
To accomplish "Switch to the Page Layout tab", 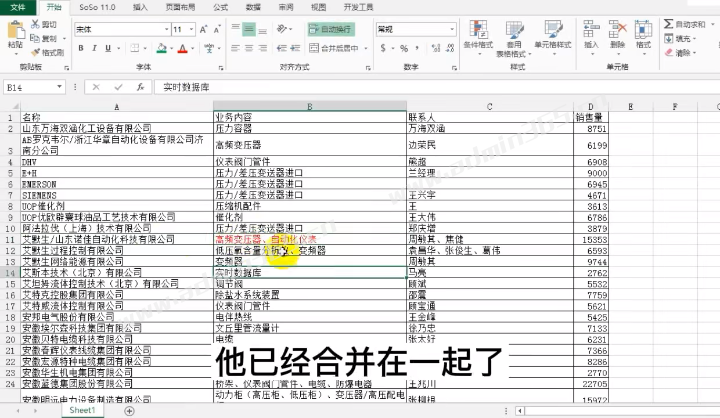I will tap(180, 7).
